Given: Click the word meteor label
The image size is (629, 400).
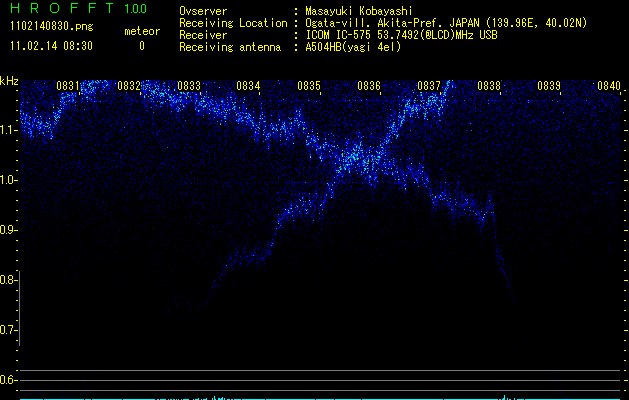Looking at the screenshot, I should [x=142, y=31].
